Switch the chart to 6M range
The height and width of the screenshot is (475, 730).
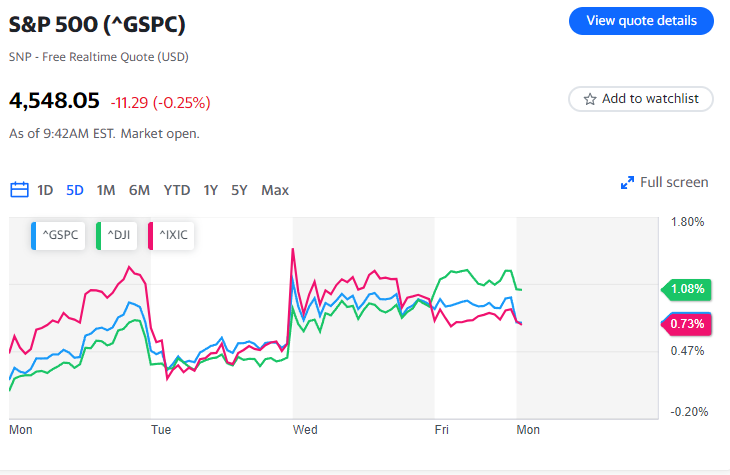(x=139, y=190)
